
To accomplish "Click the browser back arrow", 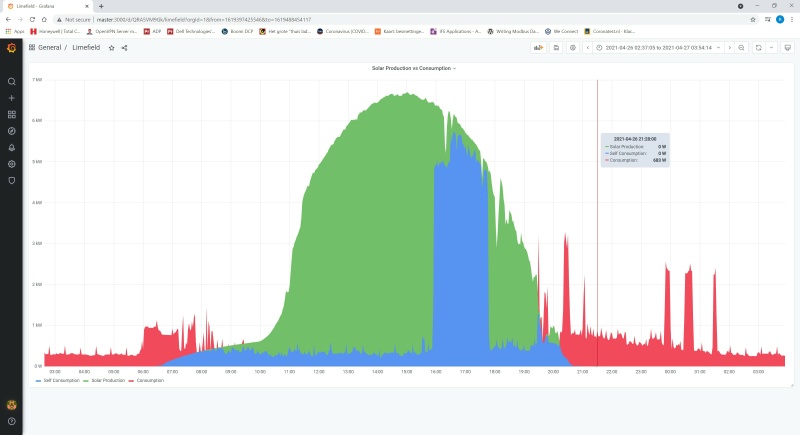I will pos(8,19).
